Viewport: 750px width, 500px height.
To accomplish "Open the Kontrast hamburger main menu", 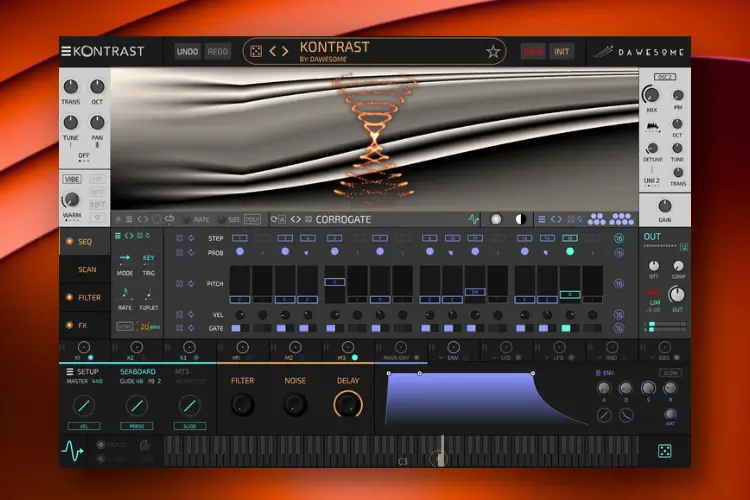I will [x=66, y=51].
